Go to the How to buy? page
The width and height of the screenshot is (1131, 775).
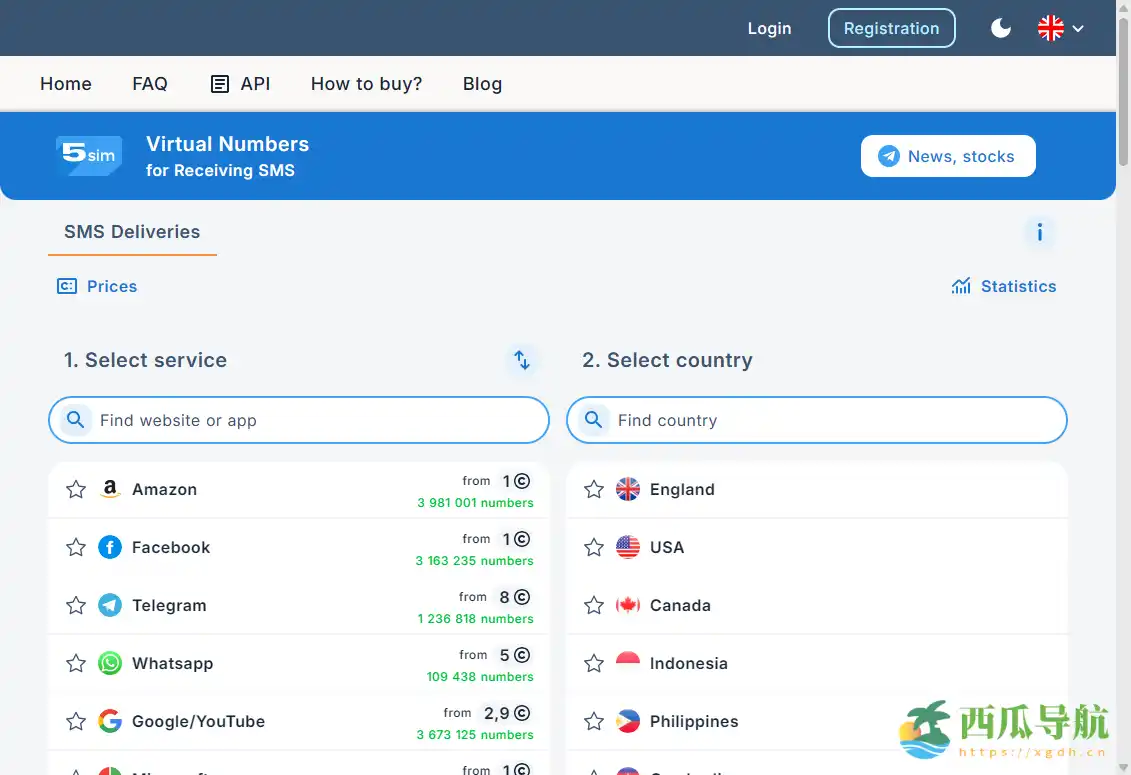click(x=366, y=84)
